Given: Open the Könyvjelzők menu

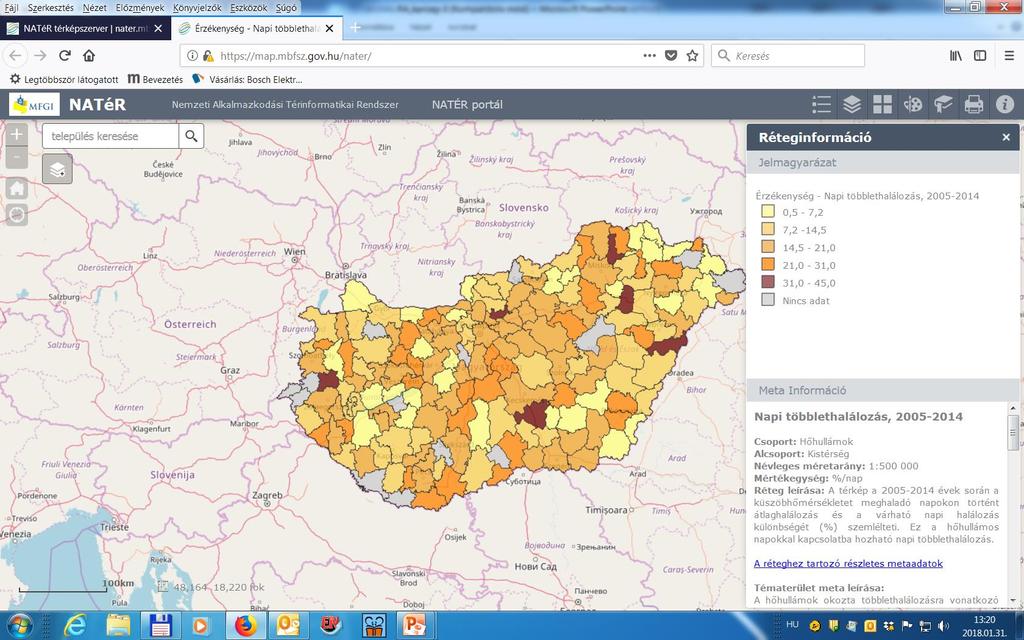Looking at the screenshot, I should pos(197,8).
